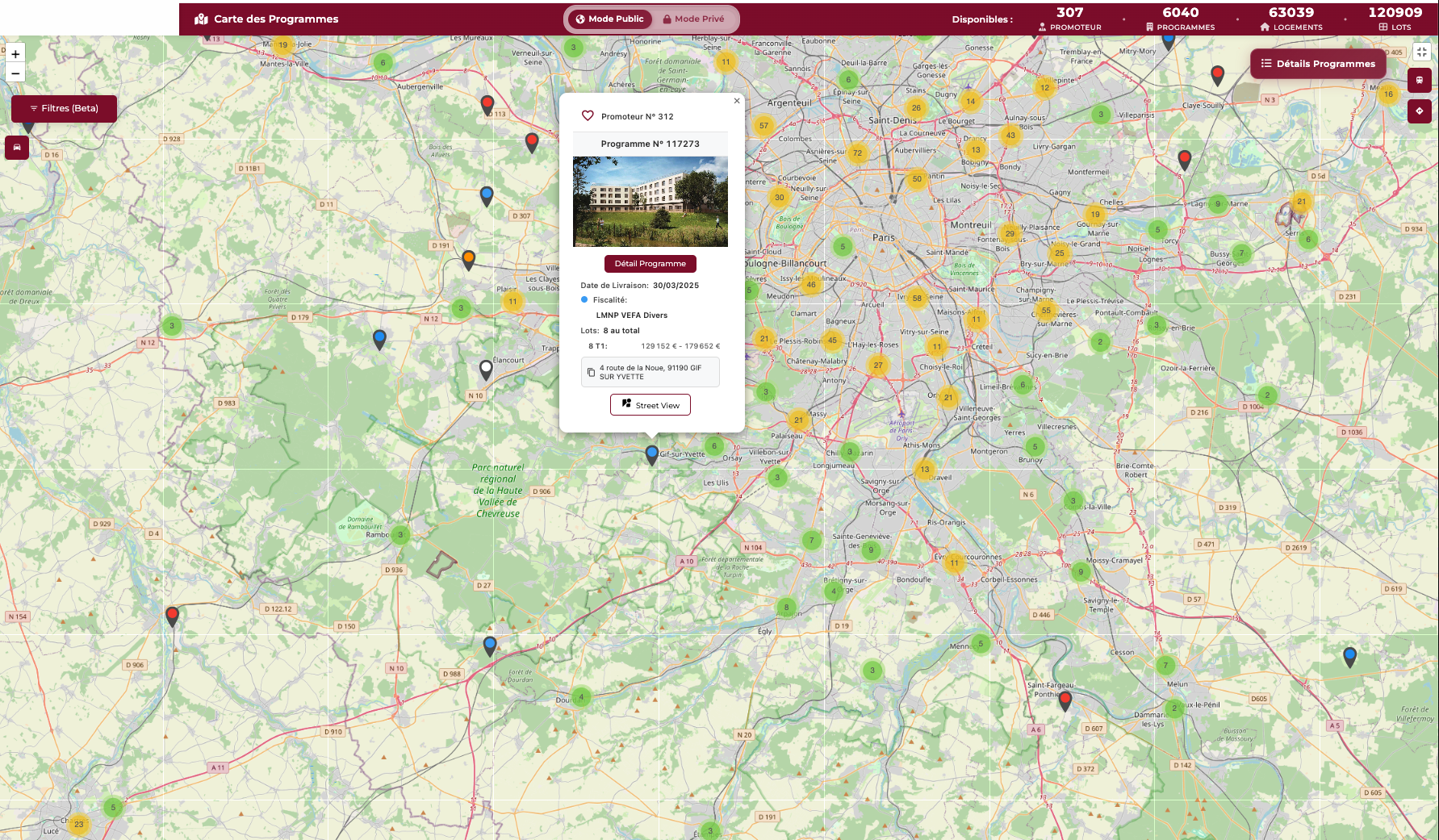Expand the Détails Programmes panel
This screenshot has height=840, width=1439.
pos(1317,64)
